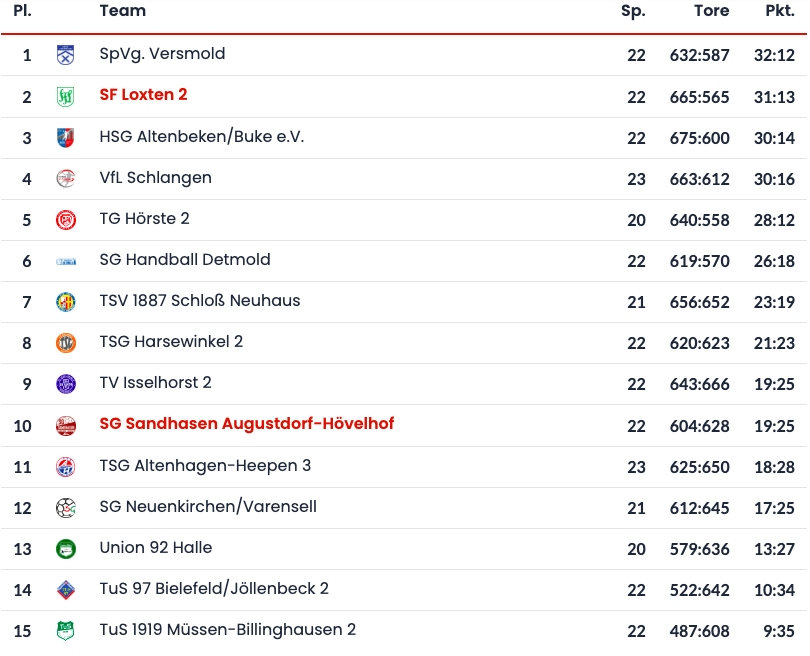Click the Pkt. column header
The image size is (810, 656).
point(779,11)
